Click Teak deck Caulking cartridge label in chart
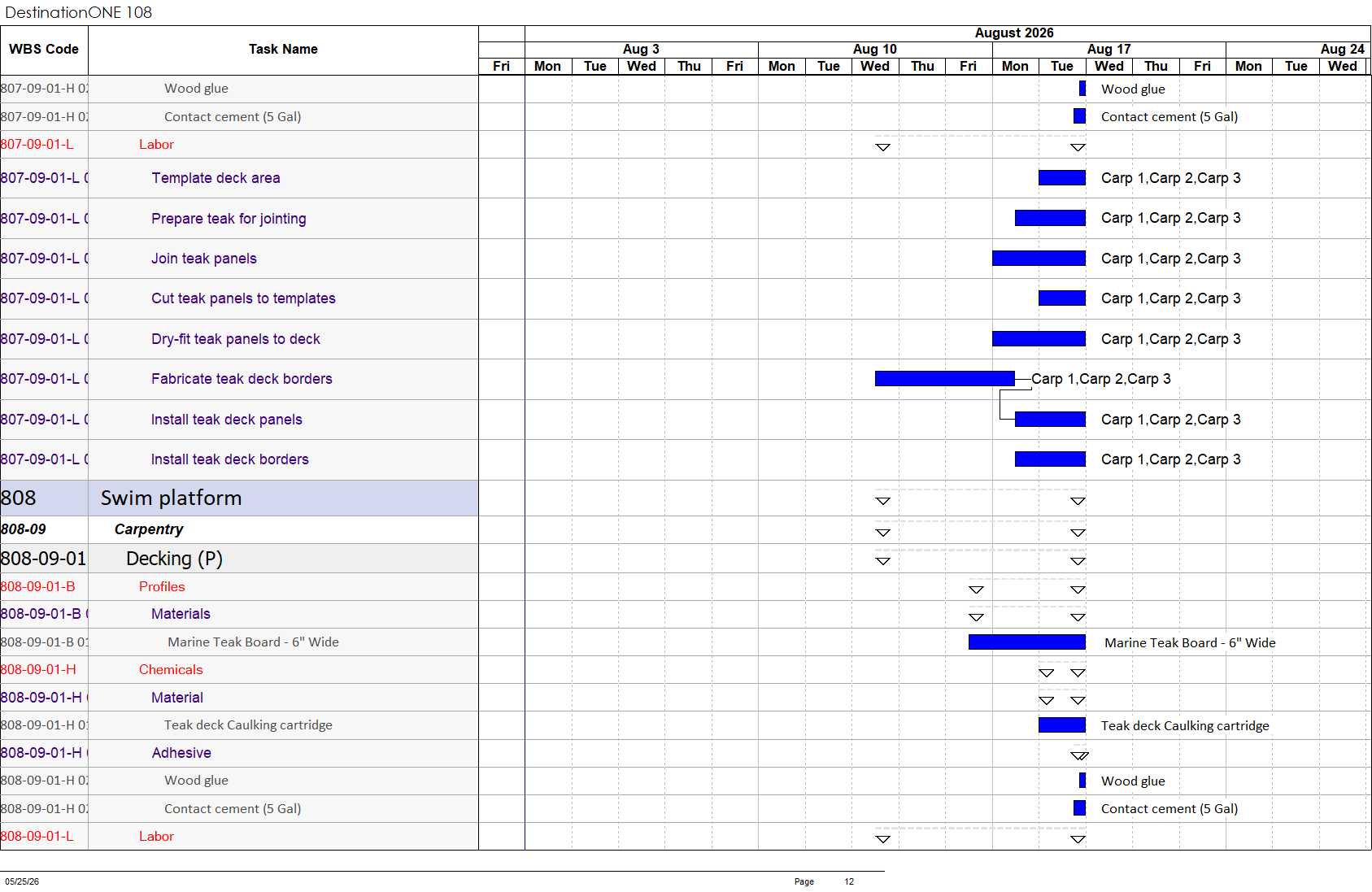This screenshot has height=892, width=1372. click(x=1185, y=726)
